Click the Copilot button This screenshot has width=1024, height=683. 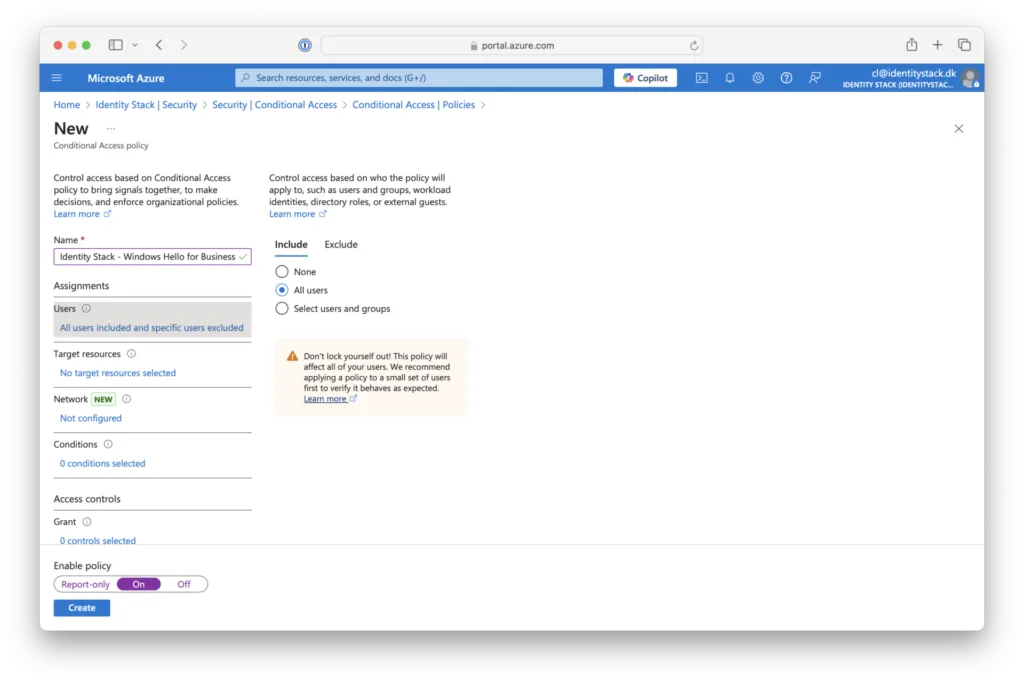pyautogui.click(x=645, y=78)
